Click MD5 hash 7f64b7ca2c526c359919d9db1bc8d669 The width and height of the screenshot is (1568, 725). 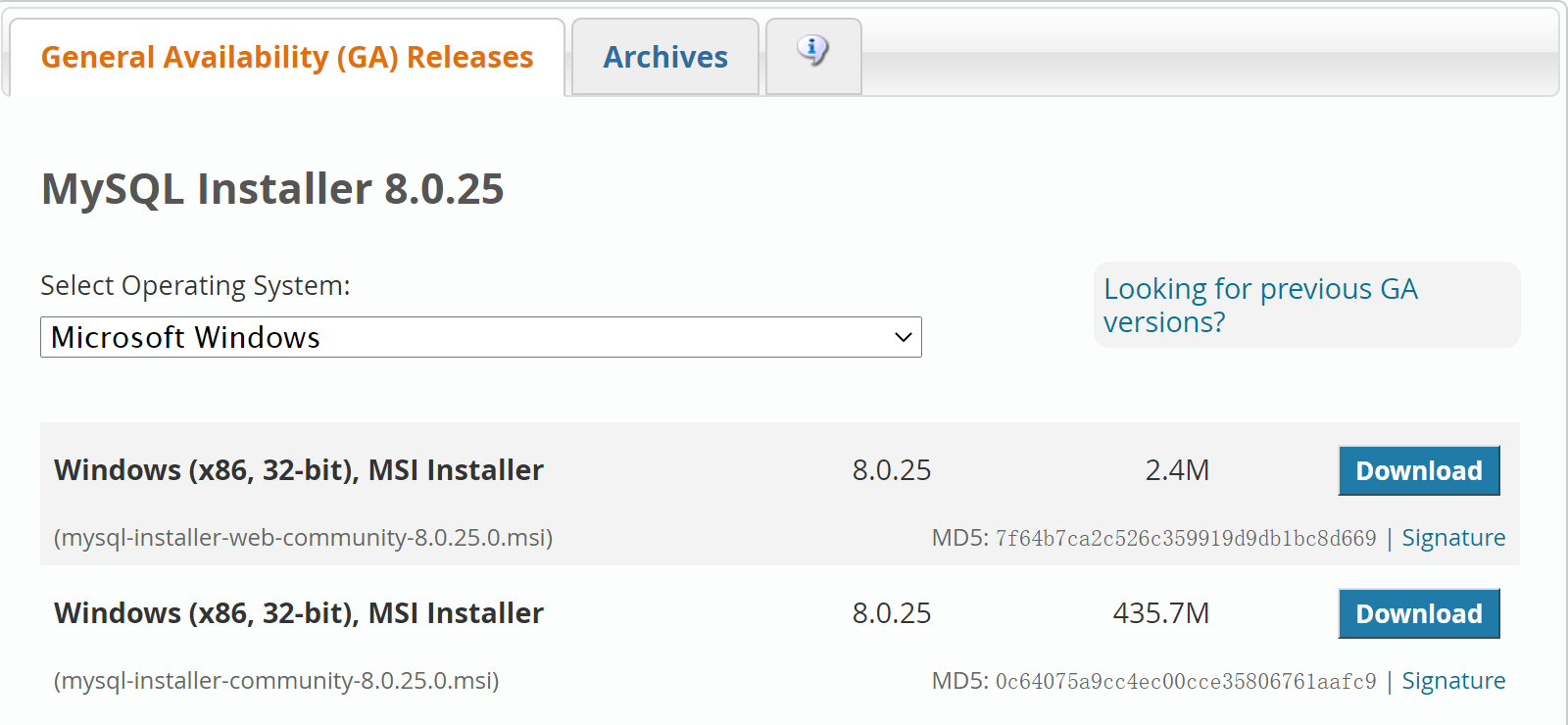[x=1186, y=538]
